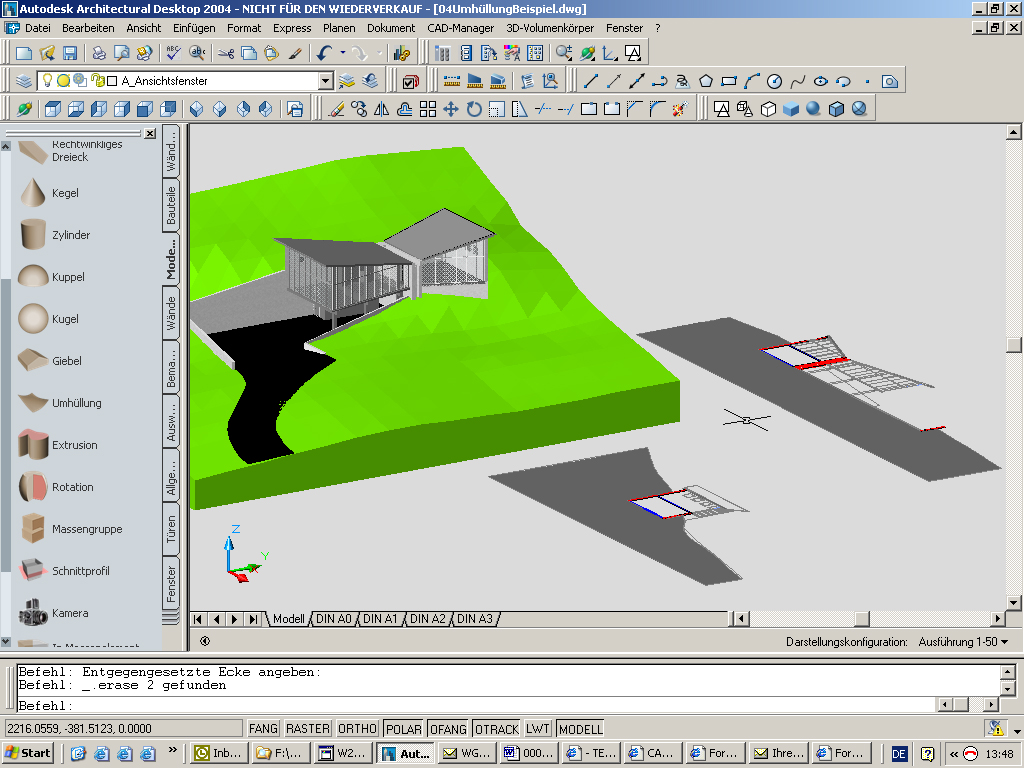Create a new drawing with the New icon
1024x768 pixels.
(x=24, y=54)
